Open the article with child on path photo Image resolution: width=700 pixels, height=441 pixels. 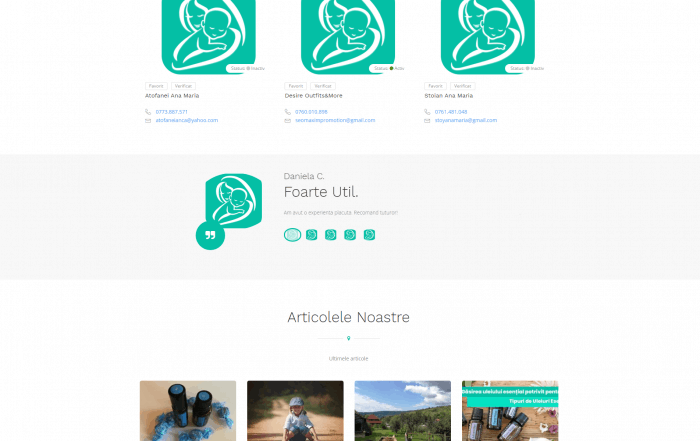(x=295, y=411)
